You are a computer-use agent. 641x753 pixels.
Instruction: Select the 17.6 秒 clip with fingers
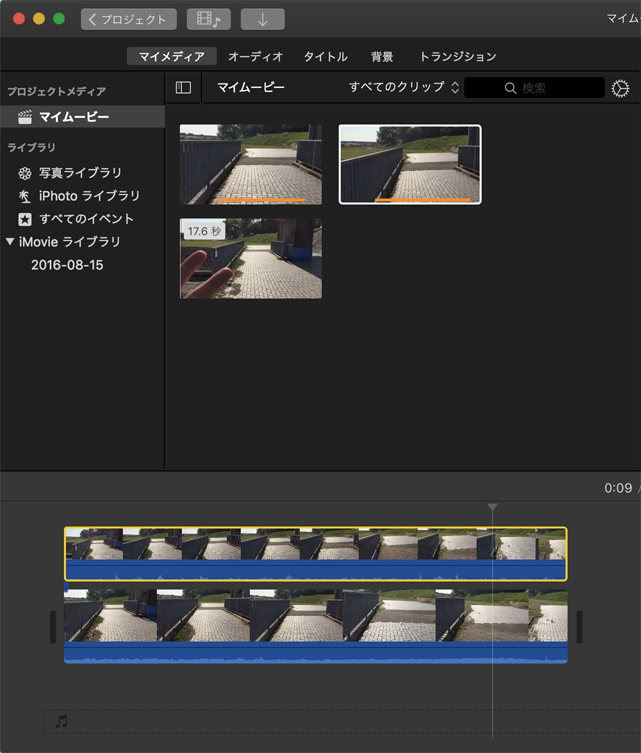point(251,258)
